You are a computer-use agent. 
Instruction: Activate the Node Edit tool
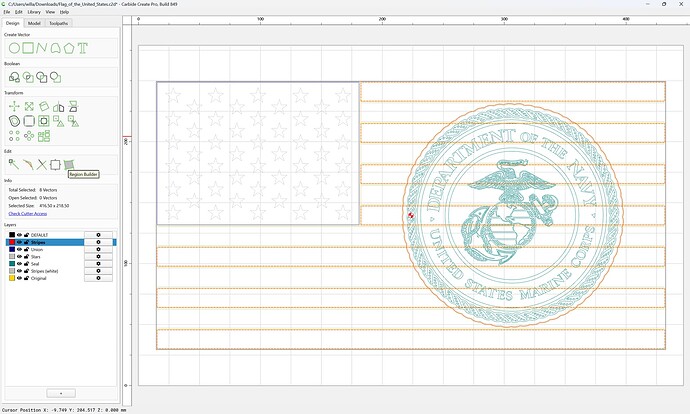click(14, 165)
